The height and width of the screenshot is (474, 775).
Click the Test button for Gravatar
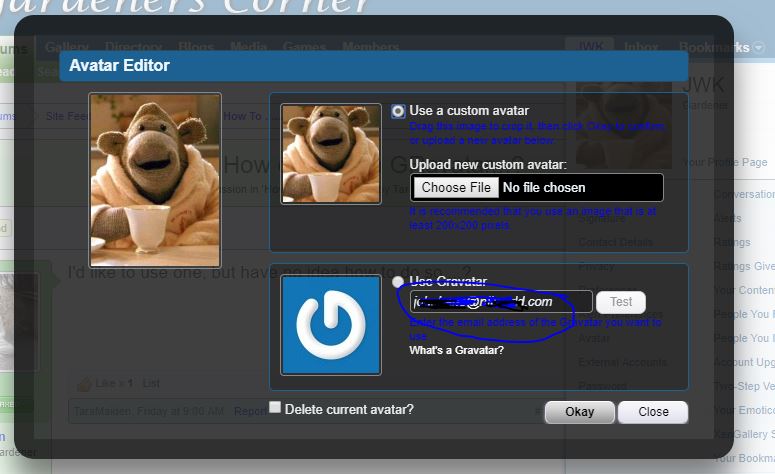click(620, 302)
